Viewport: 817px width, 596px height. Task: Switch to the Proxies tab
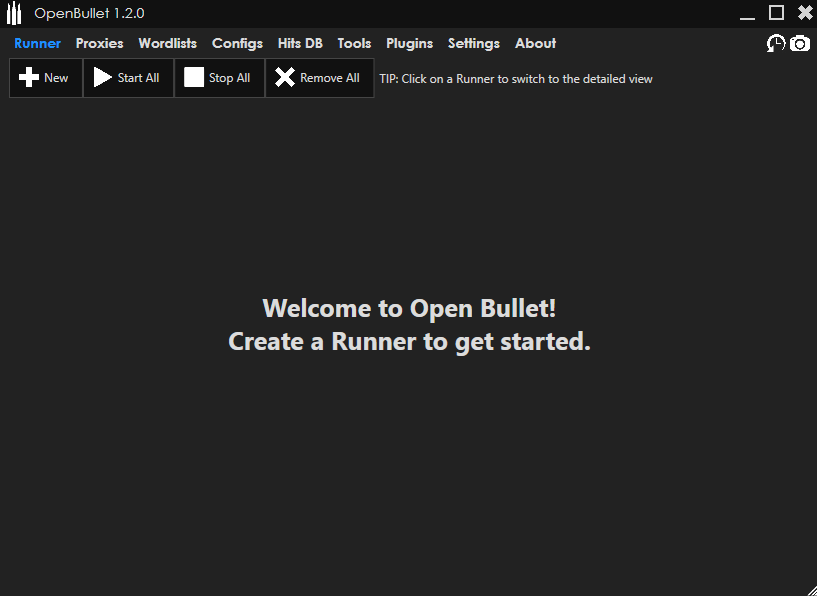[100, 43]
